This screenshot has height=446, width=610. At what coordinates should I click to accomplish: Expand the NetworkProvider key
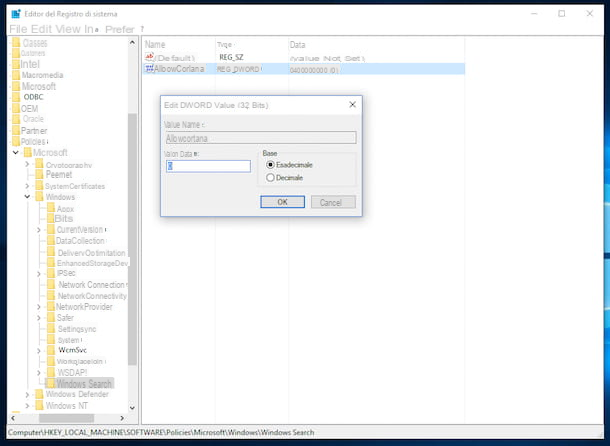(x=39, y=307)
